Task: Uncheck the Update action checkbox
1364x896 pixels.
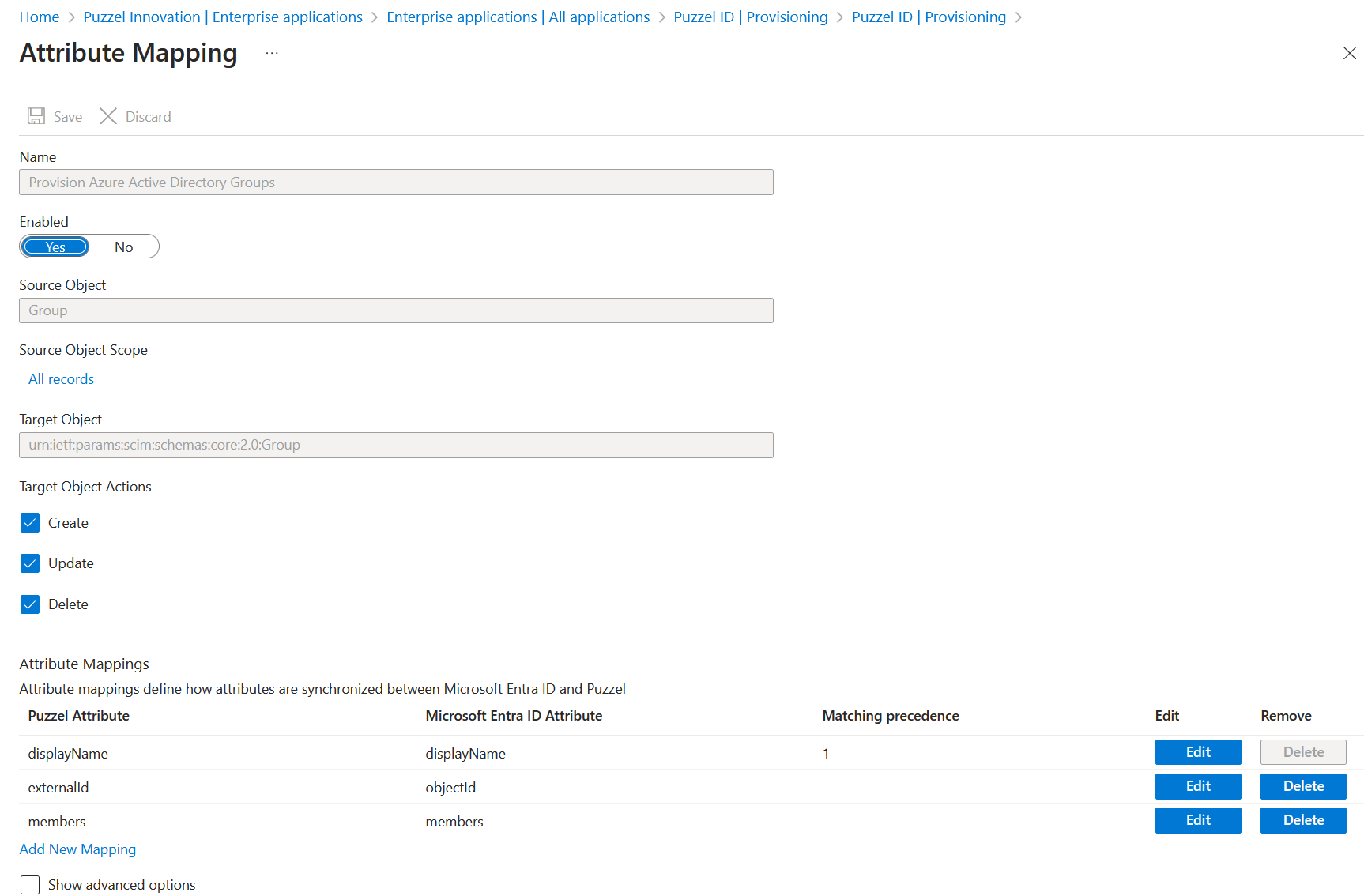Action: 30,563
